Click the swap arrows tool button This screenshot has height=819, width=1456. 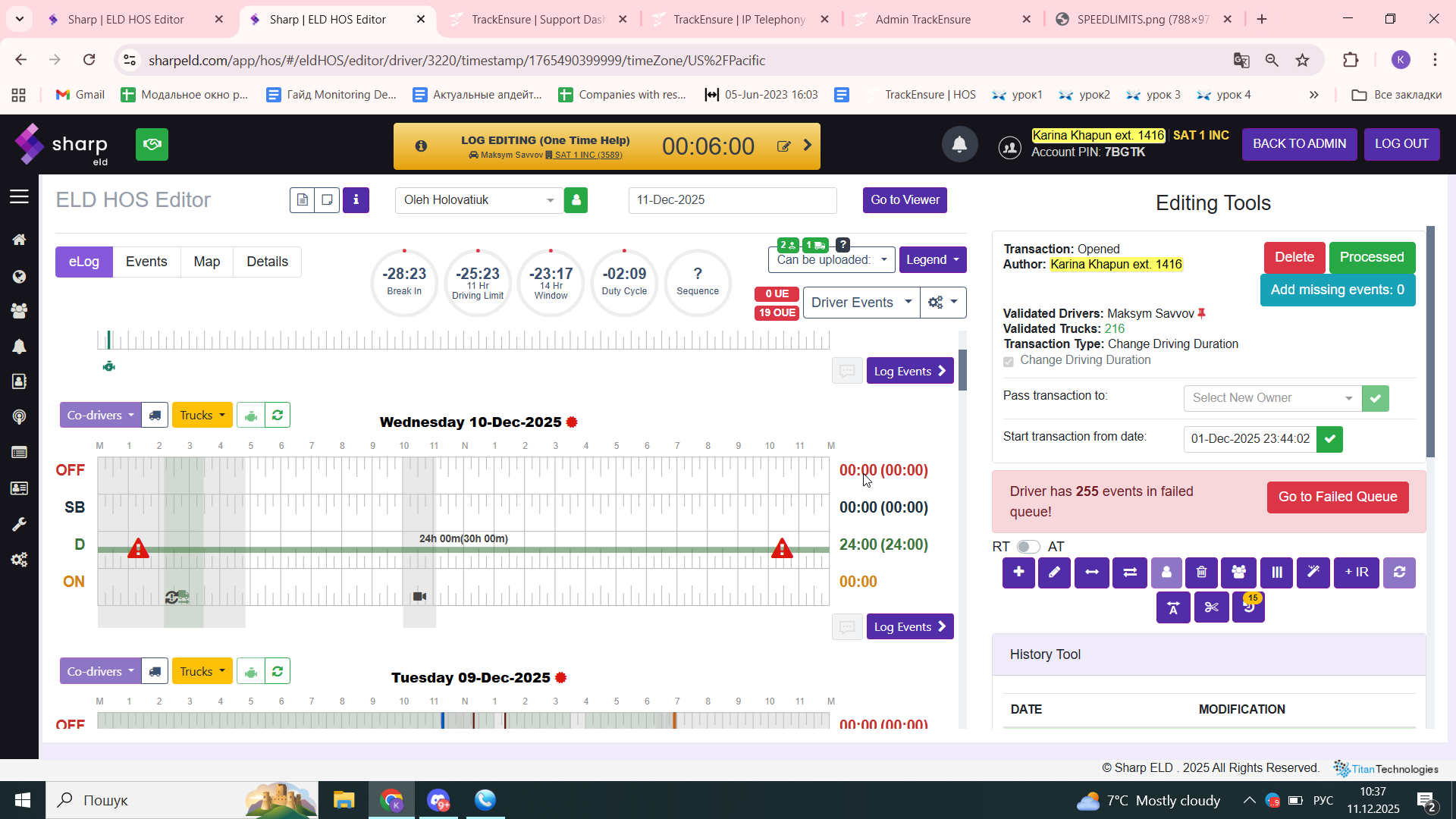point(1130,573)
